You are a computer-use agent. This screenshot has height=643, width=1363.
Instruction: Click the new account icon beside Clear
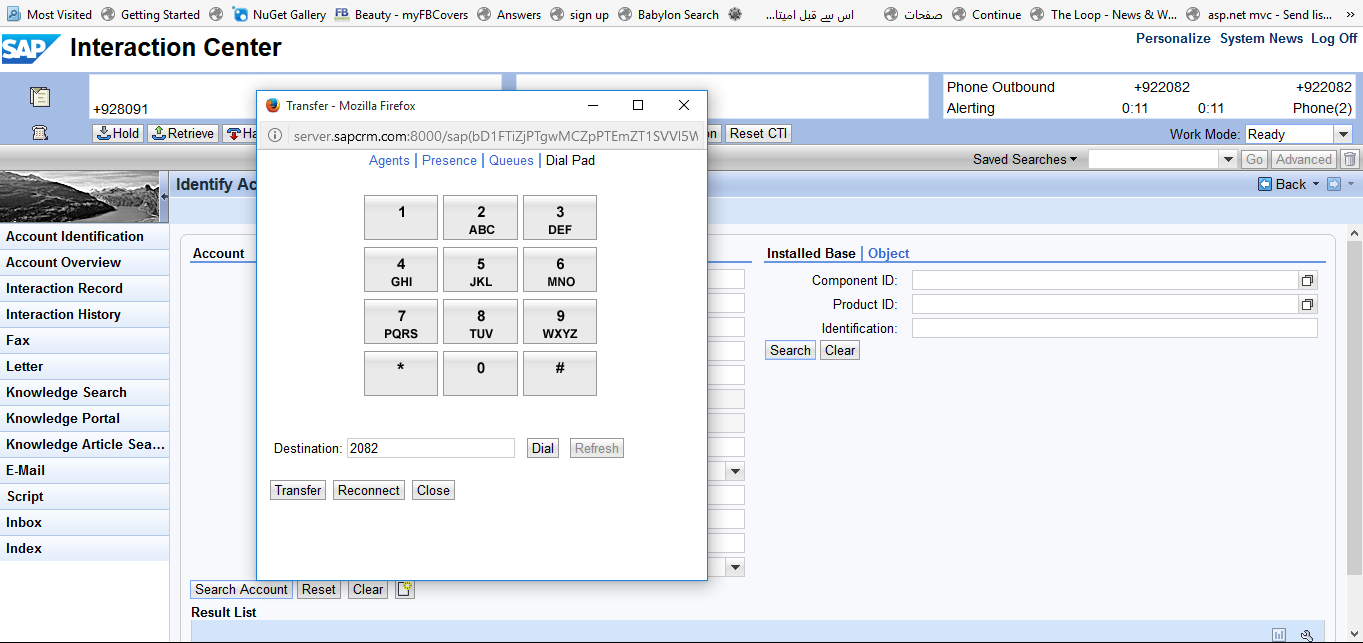pos(404,590)
